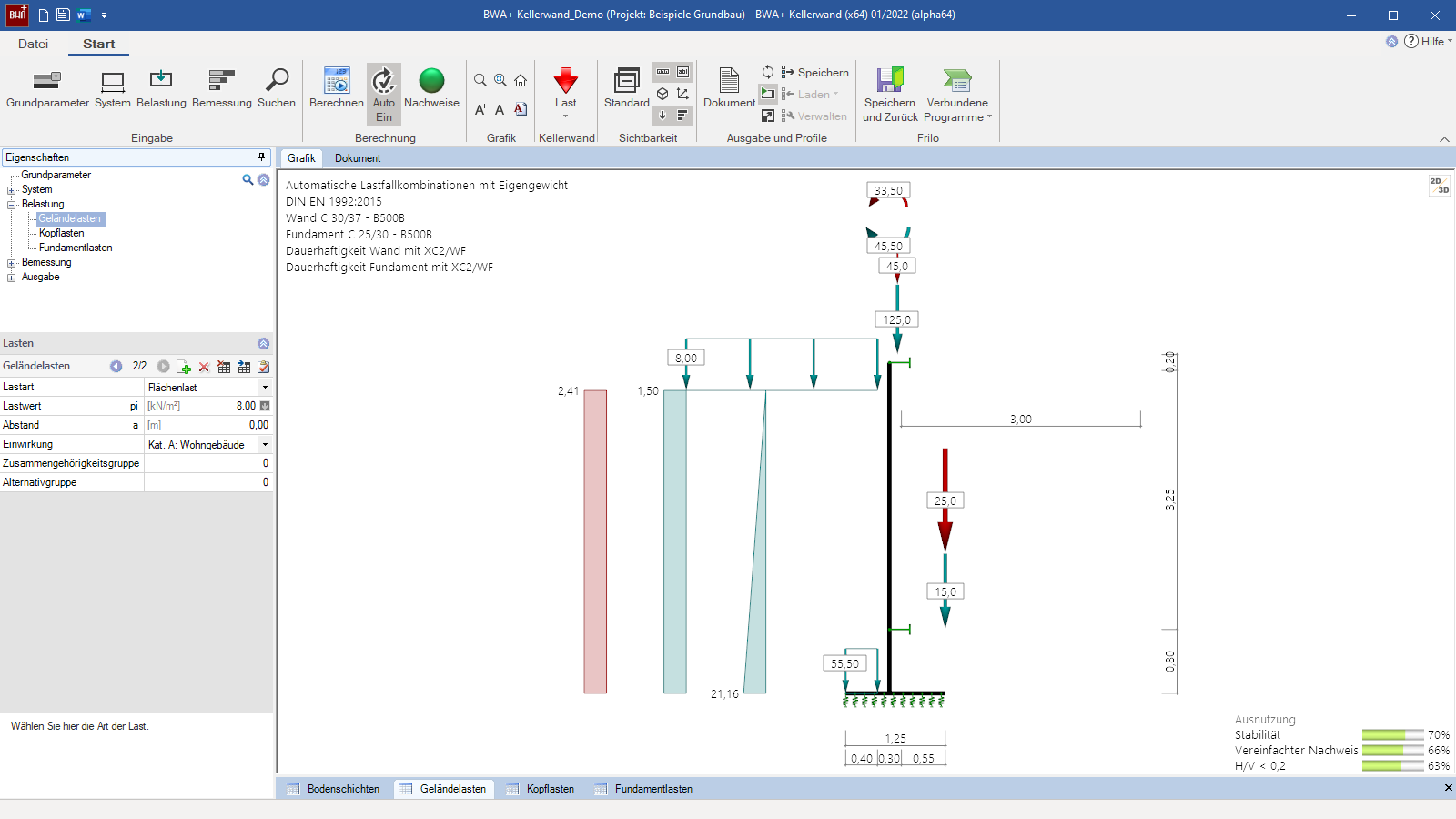Viewport: 1456px width, 819px height.
Task: Open Verbundene Programme dropdown
Action: 957,95
